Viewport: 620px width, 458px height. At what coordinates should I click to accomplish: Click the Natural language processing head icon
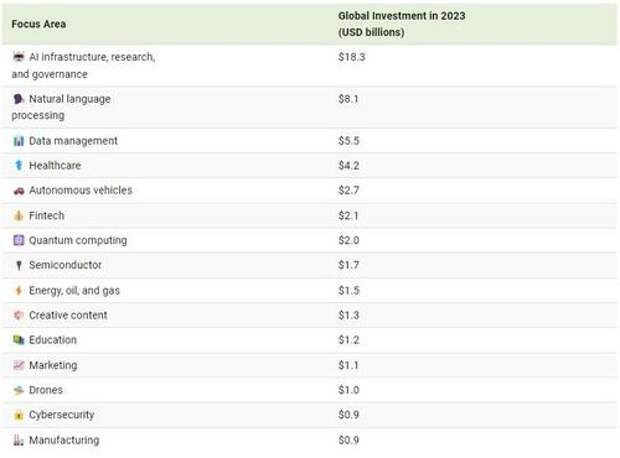[18, 98]
